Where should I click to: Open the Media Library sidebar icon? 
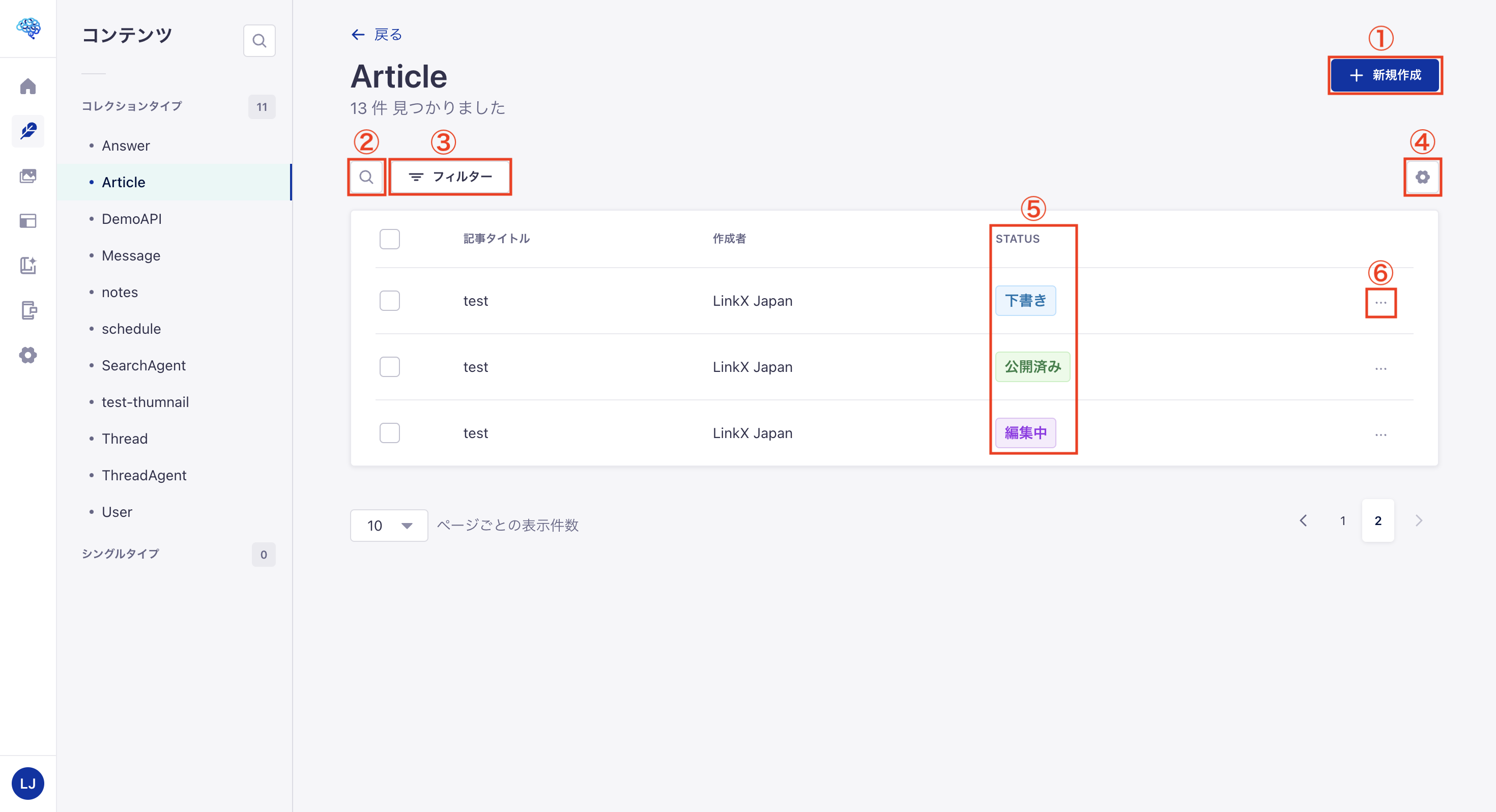[28, 176]
